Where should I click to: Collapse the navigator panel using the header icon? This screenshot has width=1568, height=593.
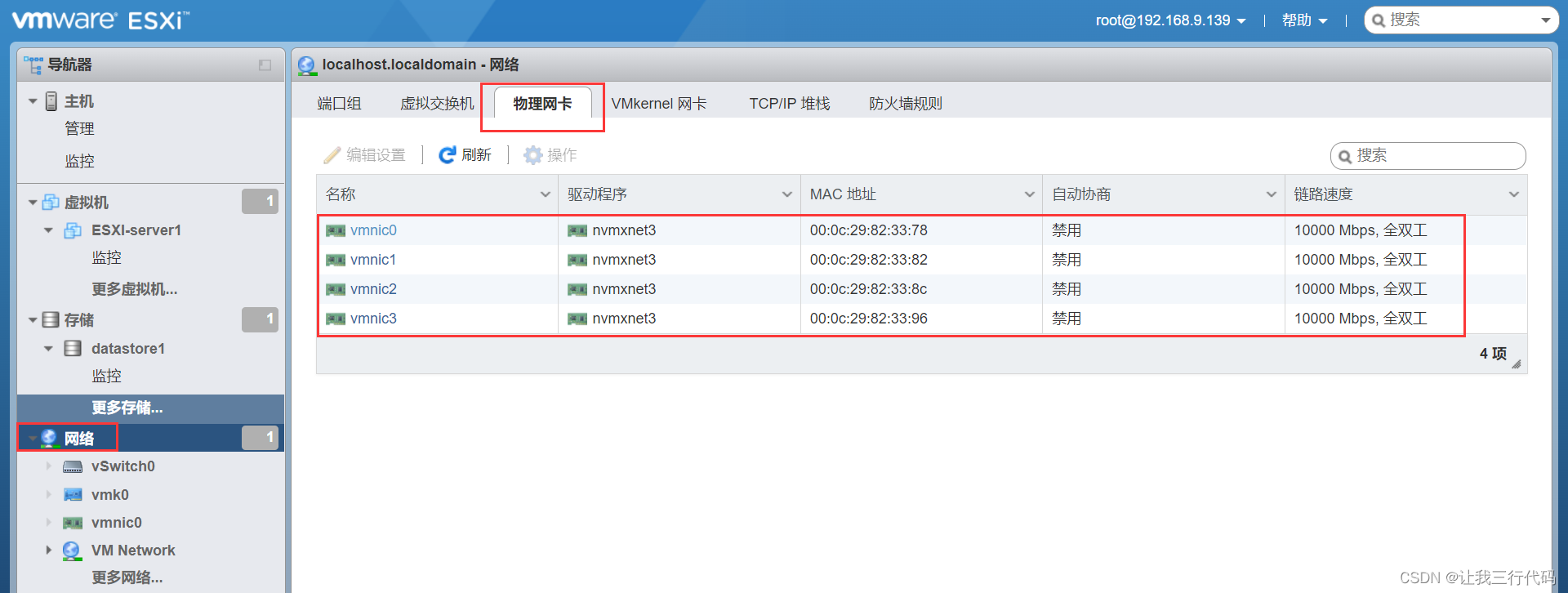coord(265,65)
